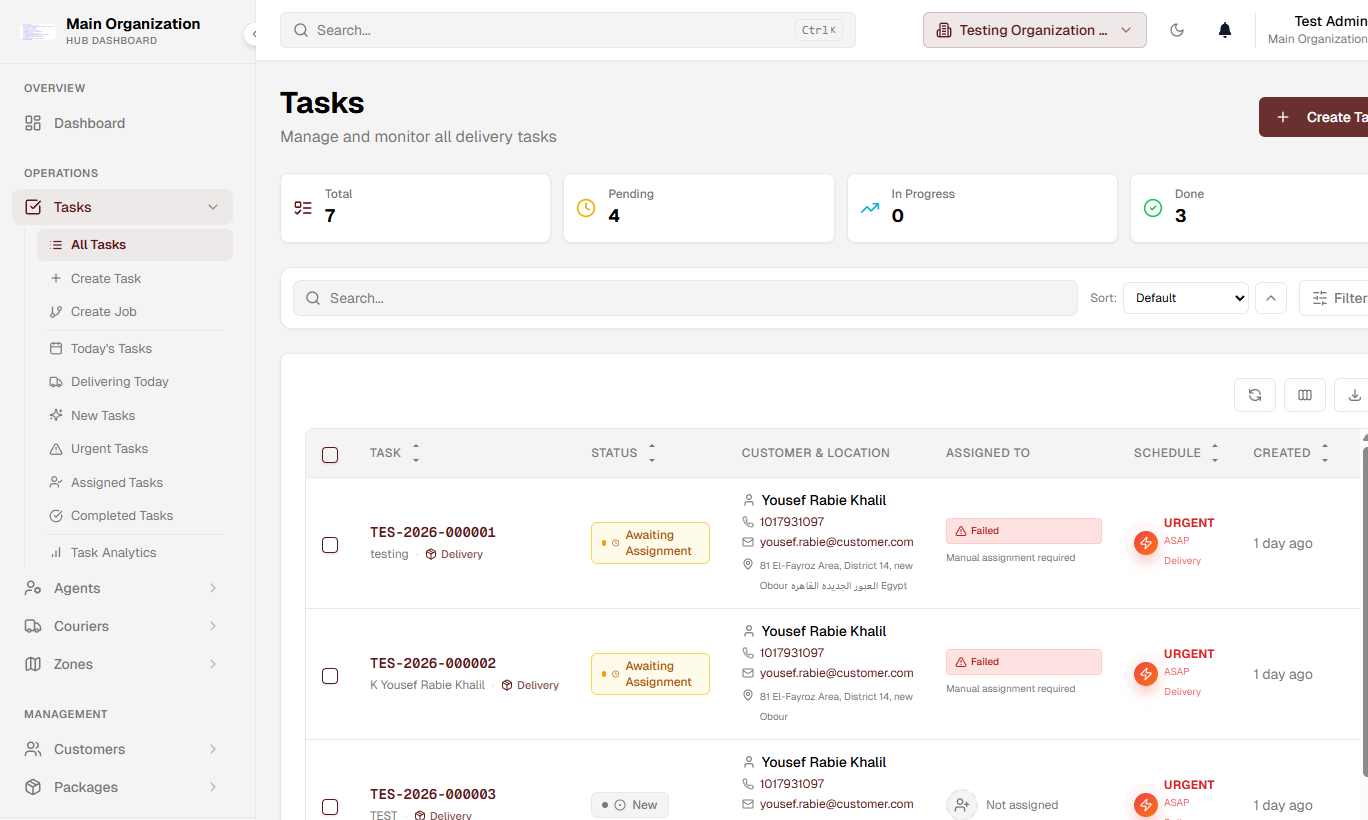This screenshot has width=1368, height=820.
Task: Expand the Agents submenu chevron
Action: (x=213, y=588)
